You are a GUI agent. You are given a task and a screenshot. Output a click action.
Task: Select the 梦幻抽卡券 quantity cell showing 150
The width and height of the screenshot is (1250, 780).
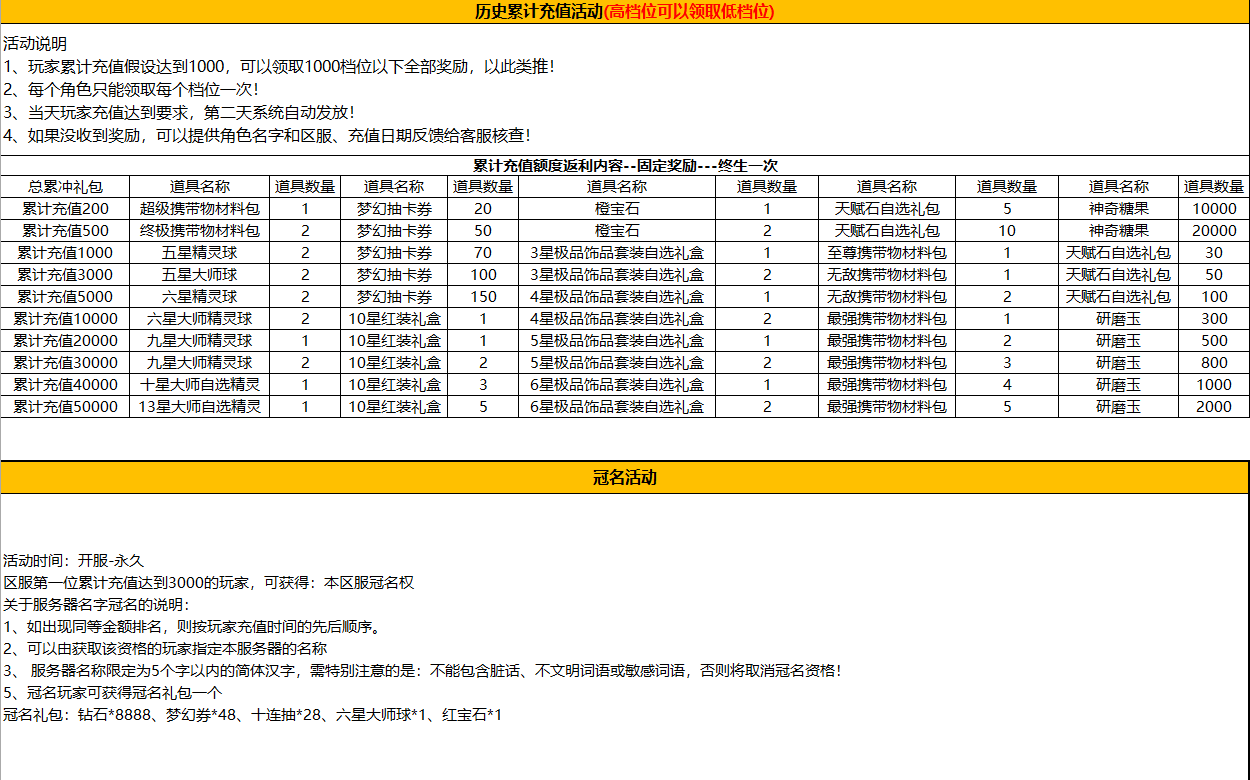point(483,297)
